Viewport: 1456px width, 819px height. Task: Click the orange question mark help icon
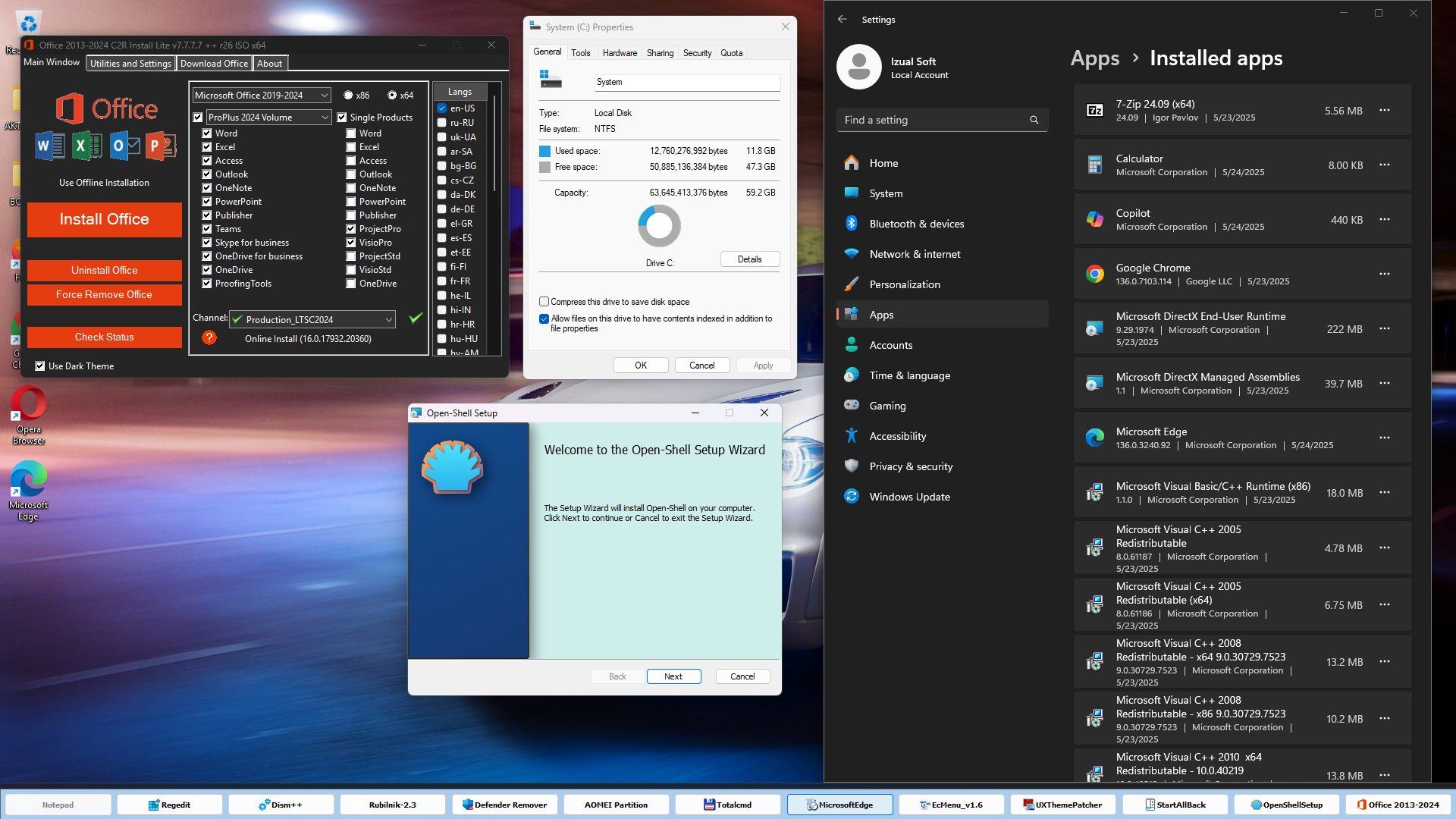pos(209,338)
